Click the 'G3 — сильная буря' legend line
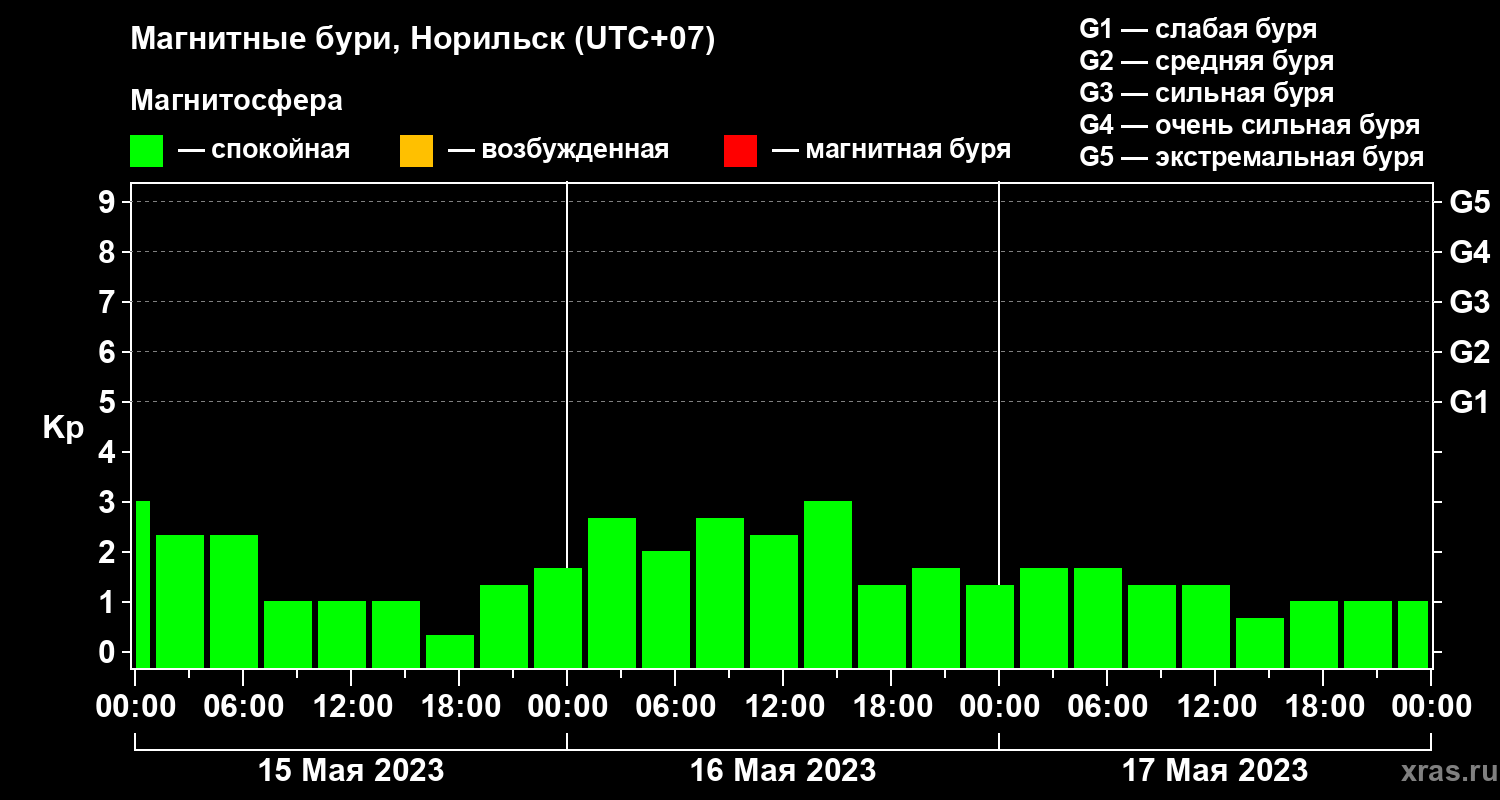 click(1206, 93)
